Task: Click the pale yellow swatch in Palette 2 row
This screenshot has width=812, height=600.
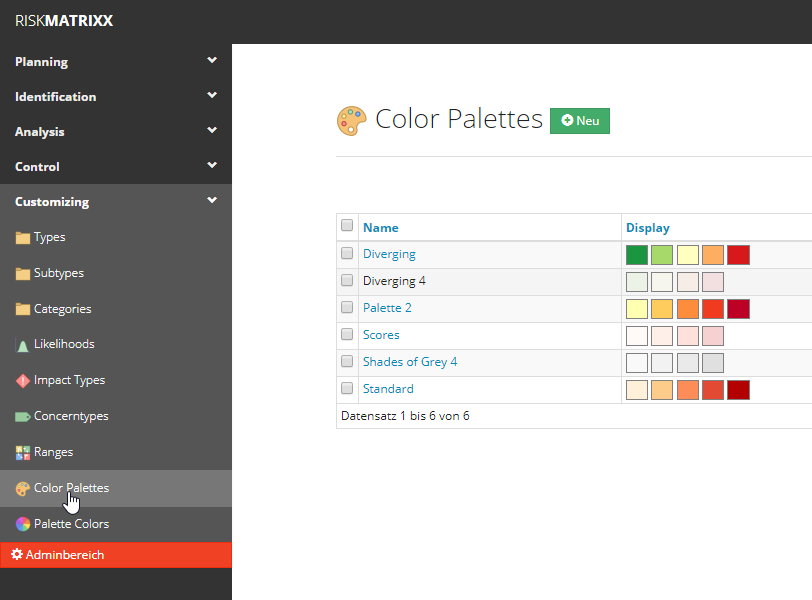Action: point(637,309)
